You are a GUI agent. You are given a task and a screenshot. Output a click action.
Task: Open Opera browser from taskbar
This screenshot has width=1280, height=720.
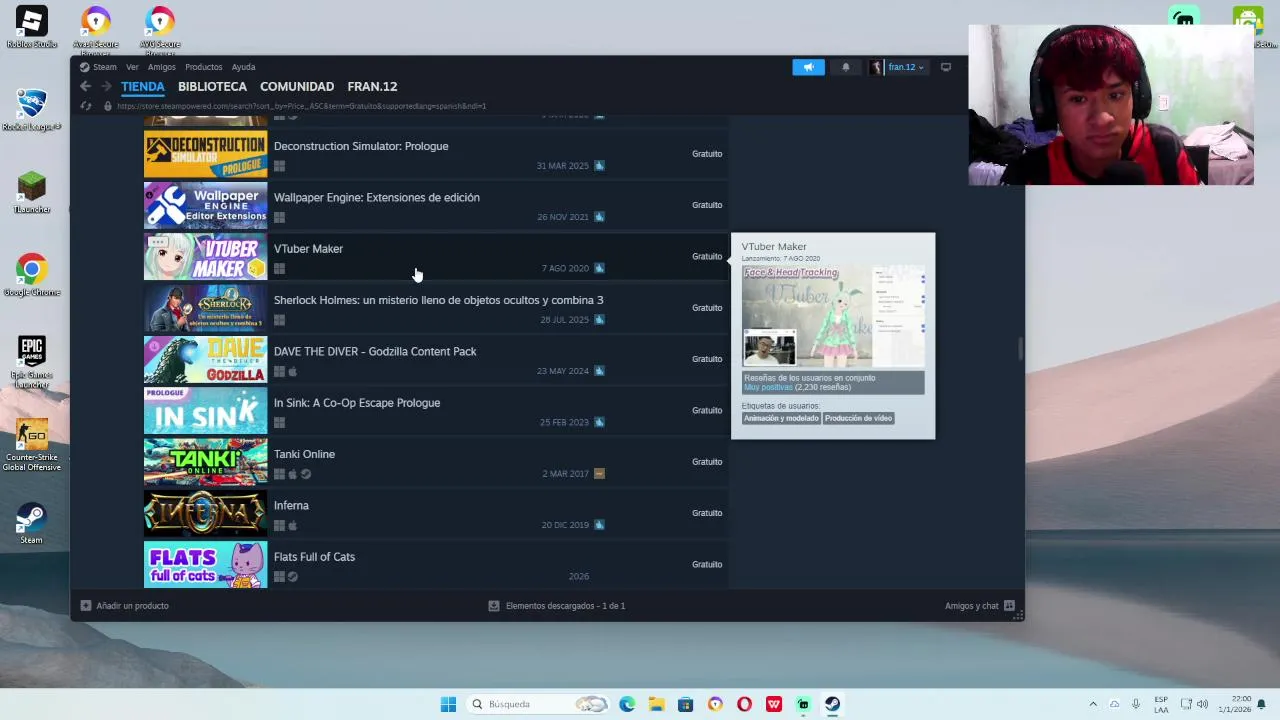744,704
